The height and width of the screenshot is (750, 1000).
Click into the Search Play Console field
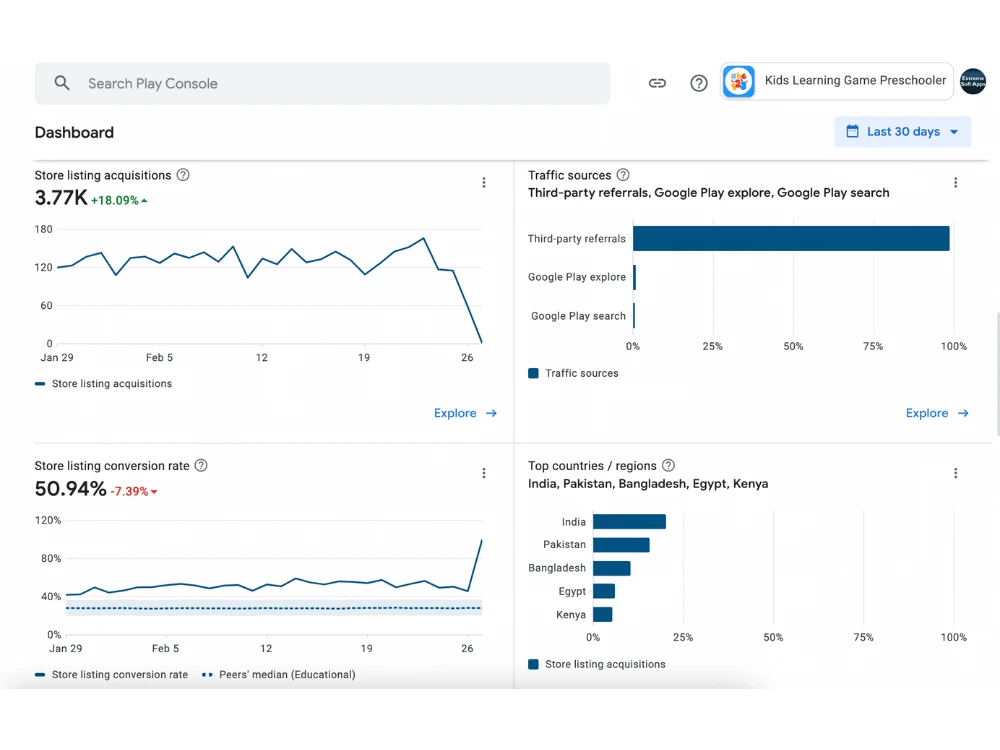(x=323, y=84)
